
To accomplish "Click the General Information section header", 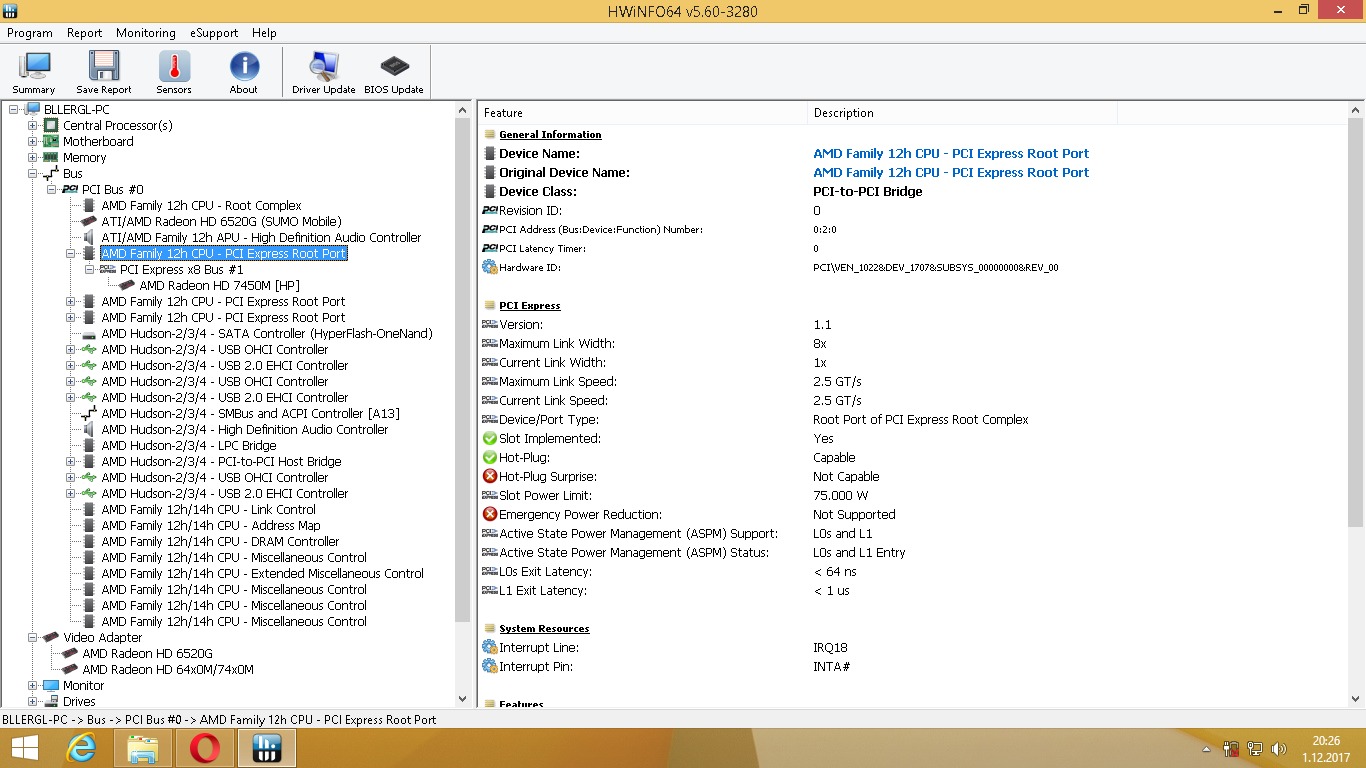I will click(x=550, y=134).
